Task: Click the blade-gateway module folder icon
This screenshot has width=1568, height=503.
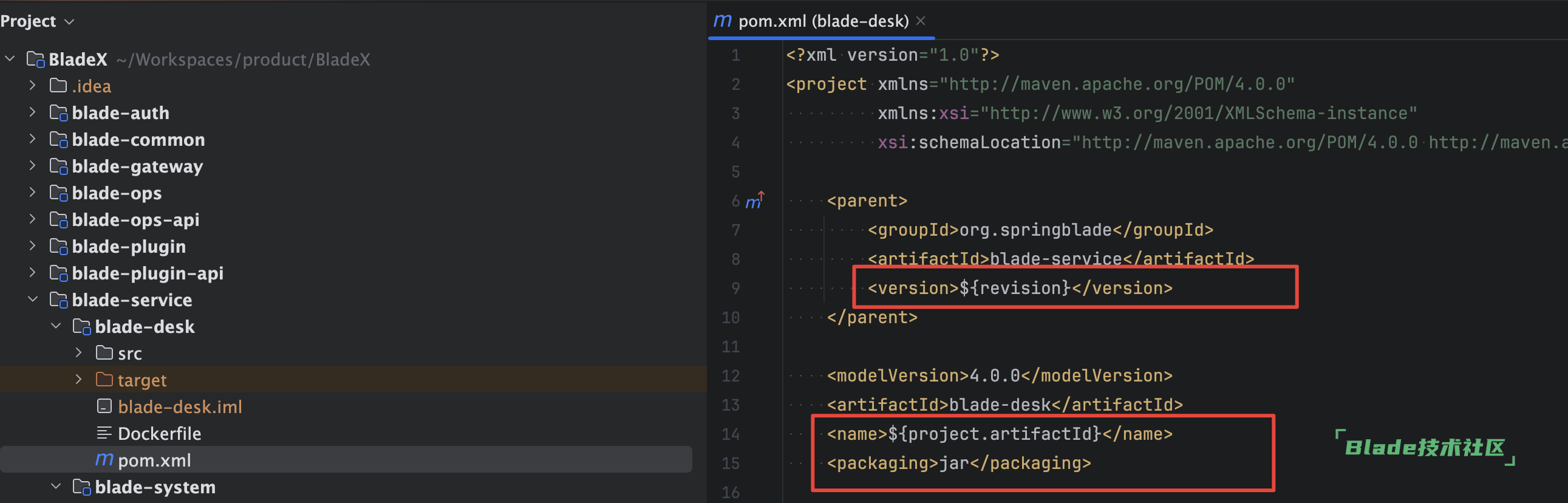Action: click(58, 167)
